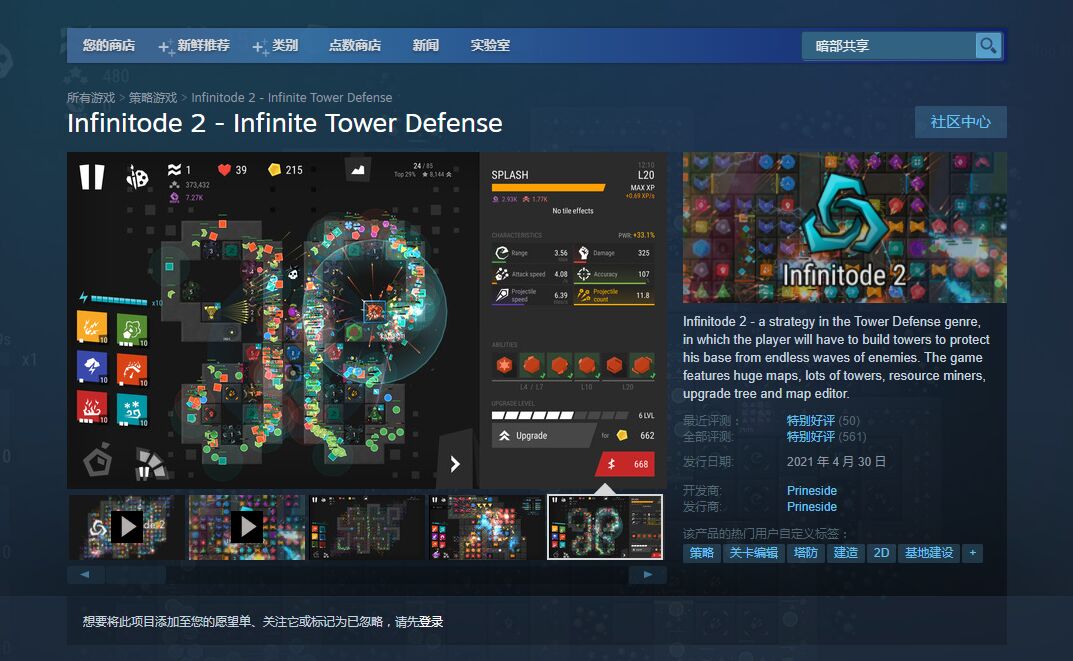Viewport: 1073px width, 661px height.
Task: Open the 点数商店 menu item
Action: tap(354, 45)
